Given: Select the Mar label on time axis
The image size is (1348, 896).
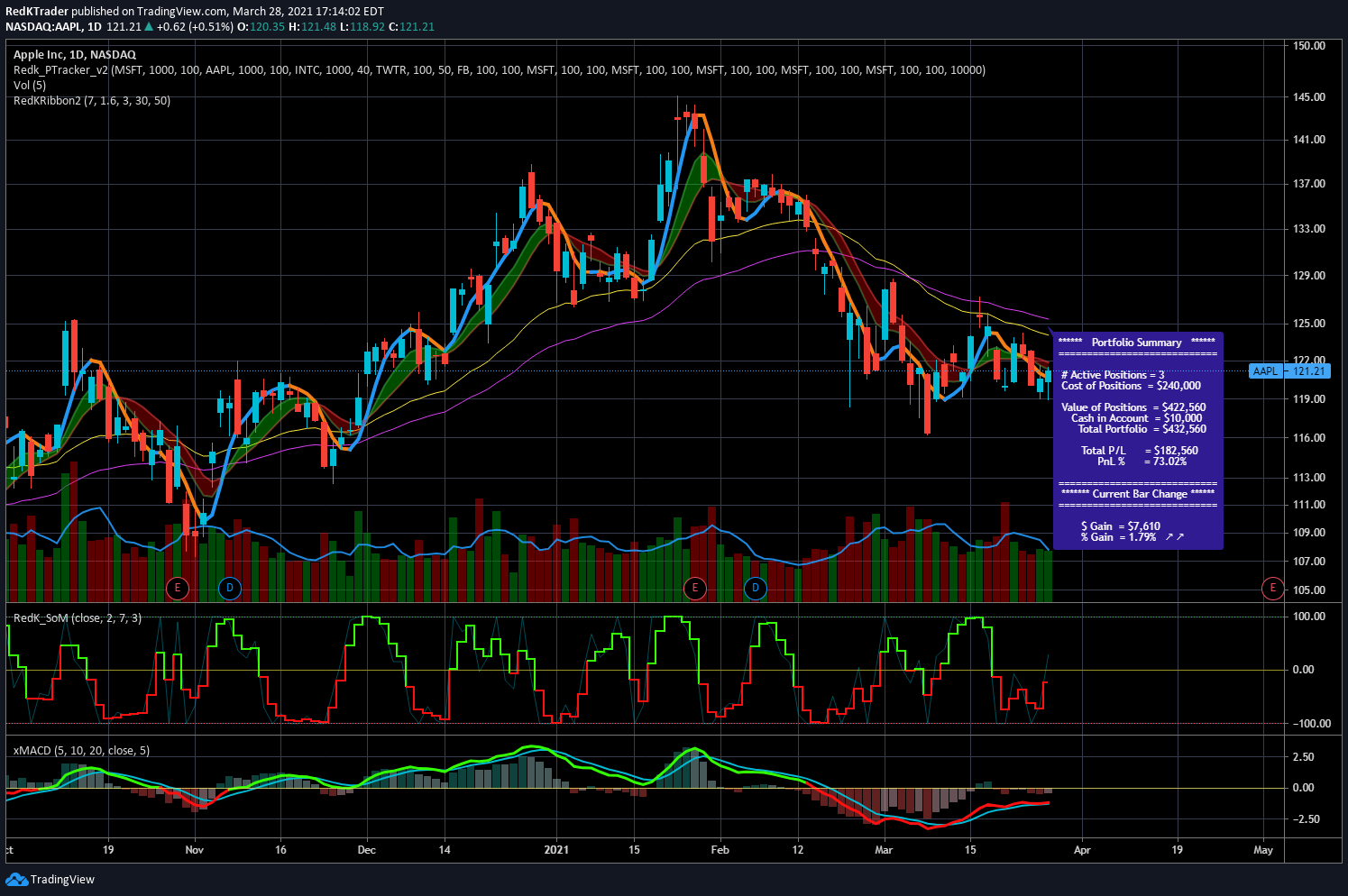Looking at the screenshot, I should click(884, 850).
